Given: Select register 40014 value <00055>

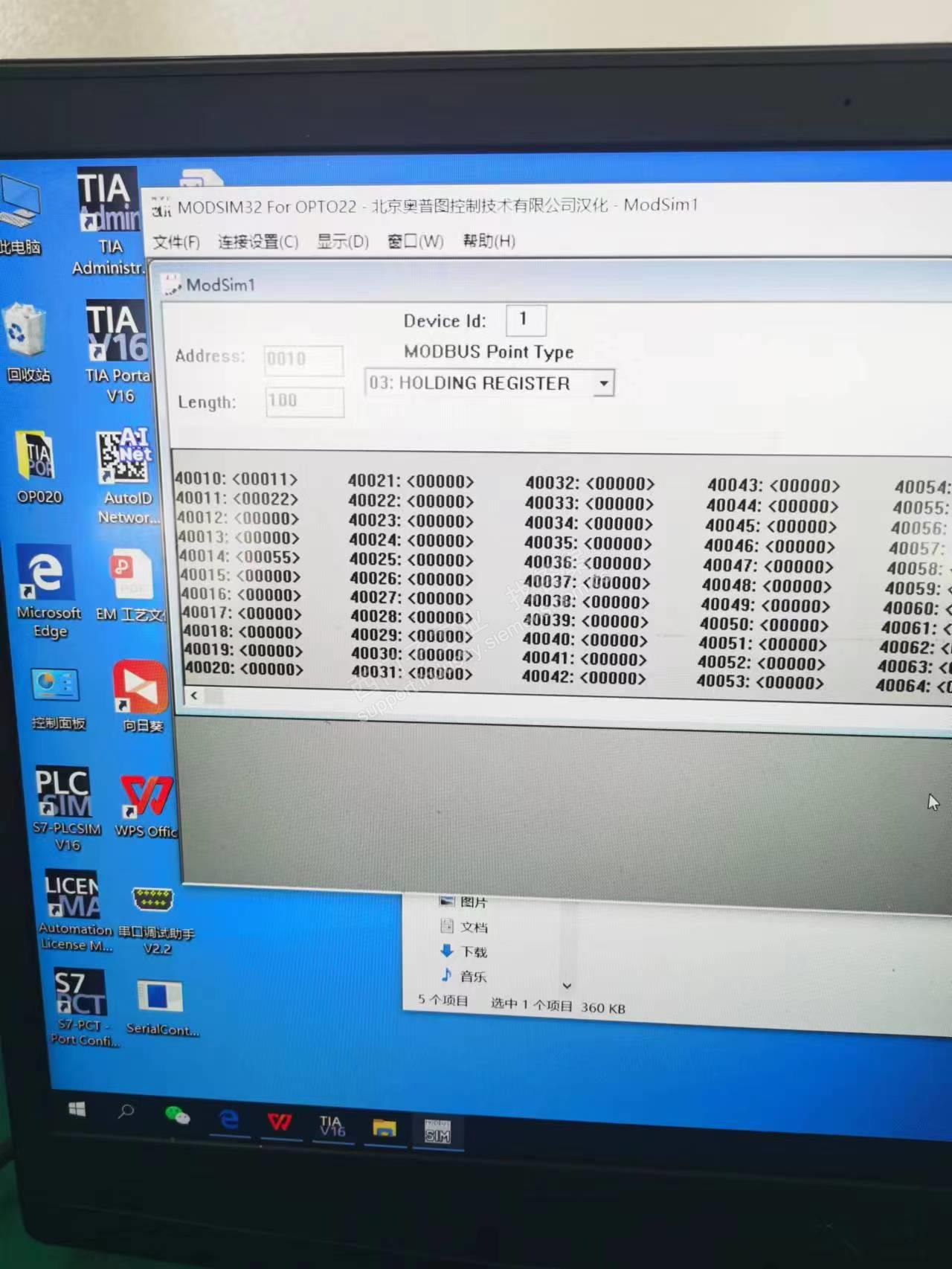Looking at the screenshot, I should [268, 556].
